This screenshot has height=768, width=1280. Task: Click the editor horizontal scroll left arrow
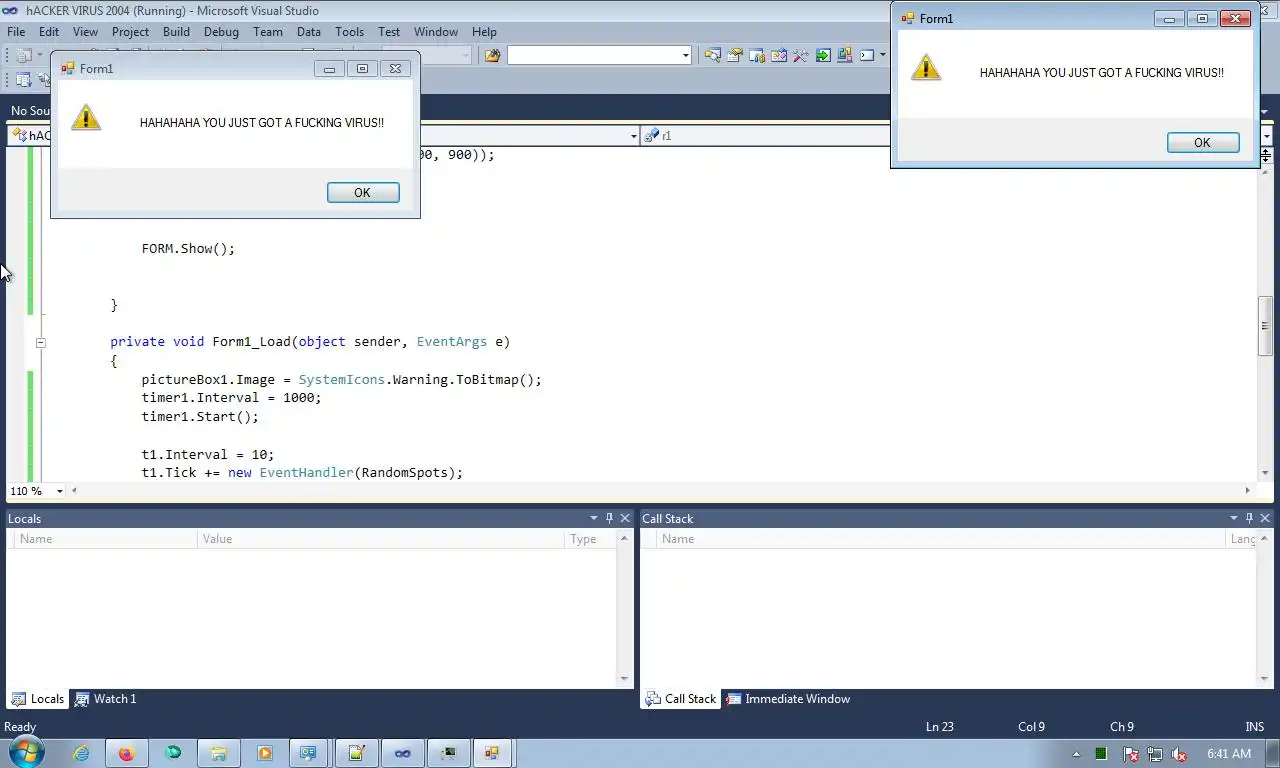tap(74, 491)
